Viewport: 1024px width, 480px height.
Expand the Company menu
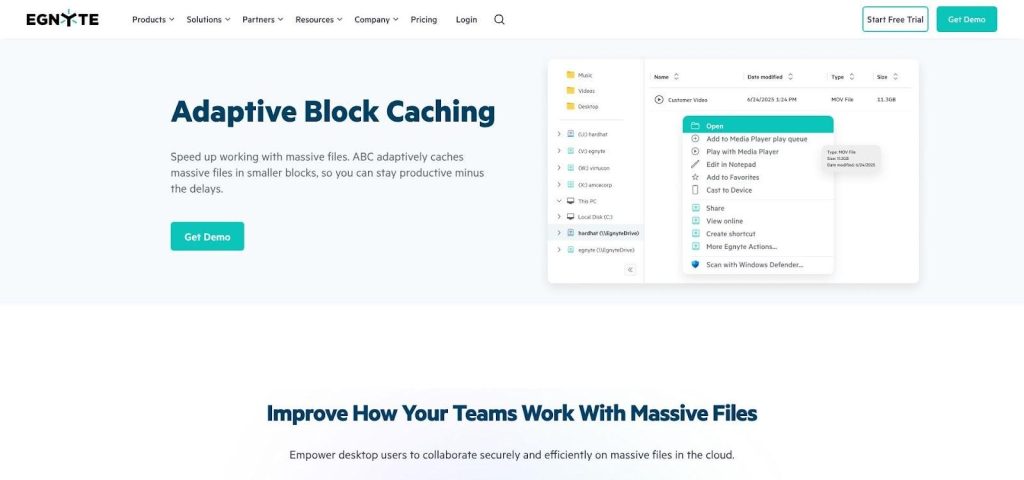point(376,19)
